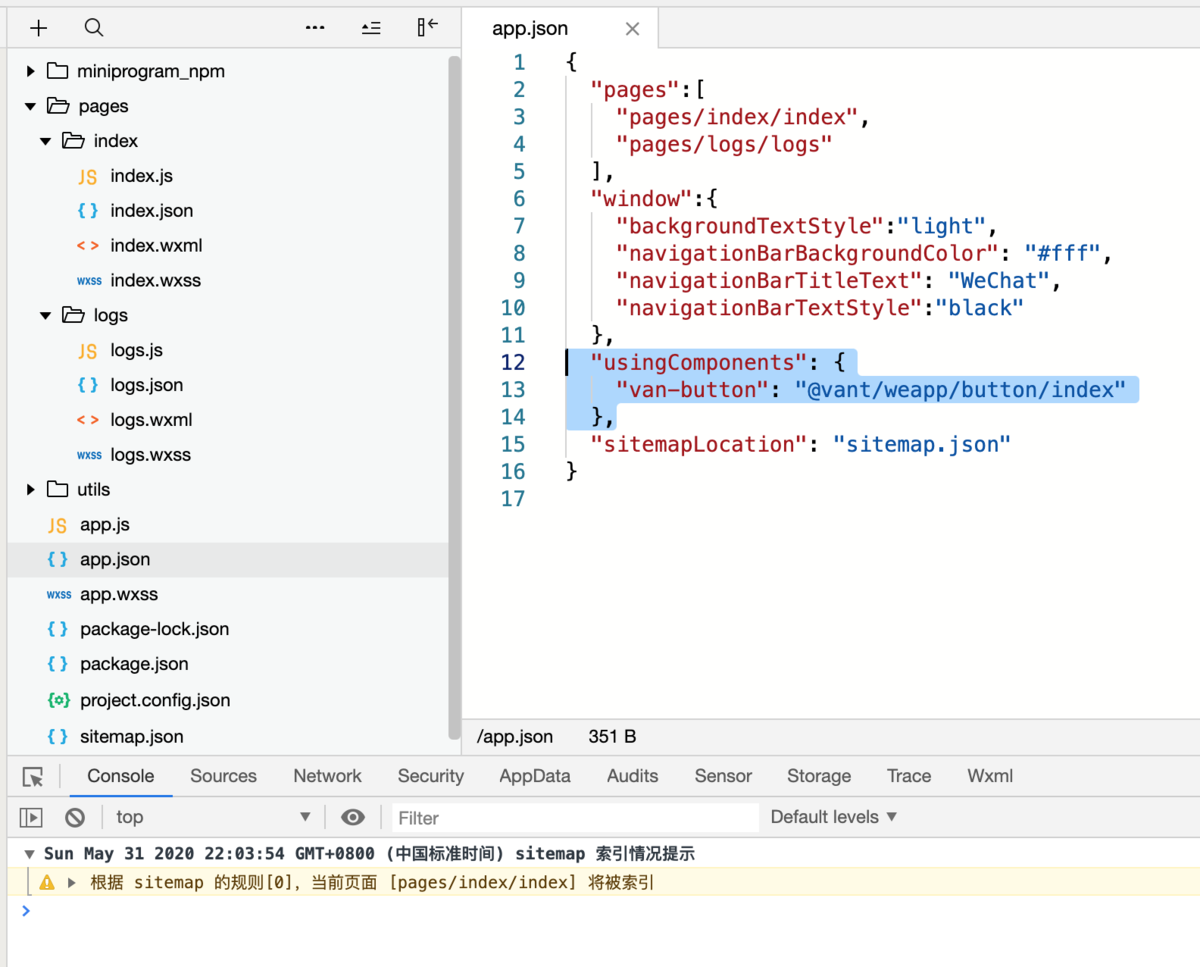
Task: Toggle the live expression eye icon
Action: (352, 818)
